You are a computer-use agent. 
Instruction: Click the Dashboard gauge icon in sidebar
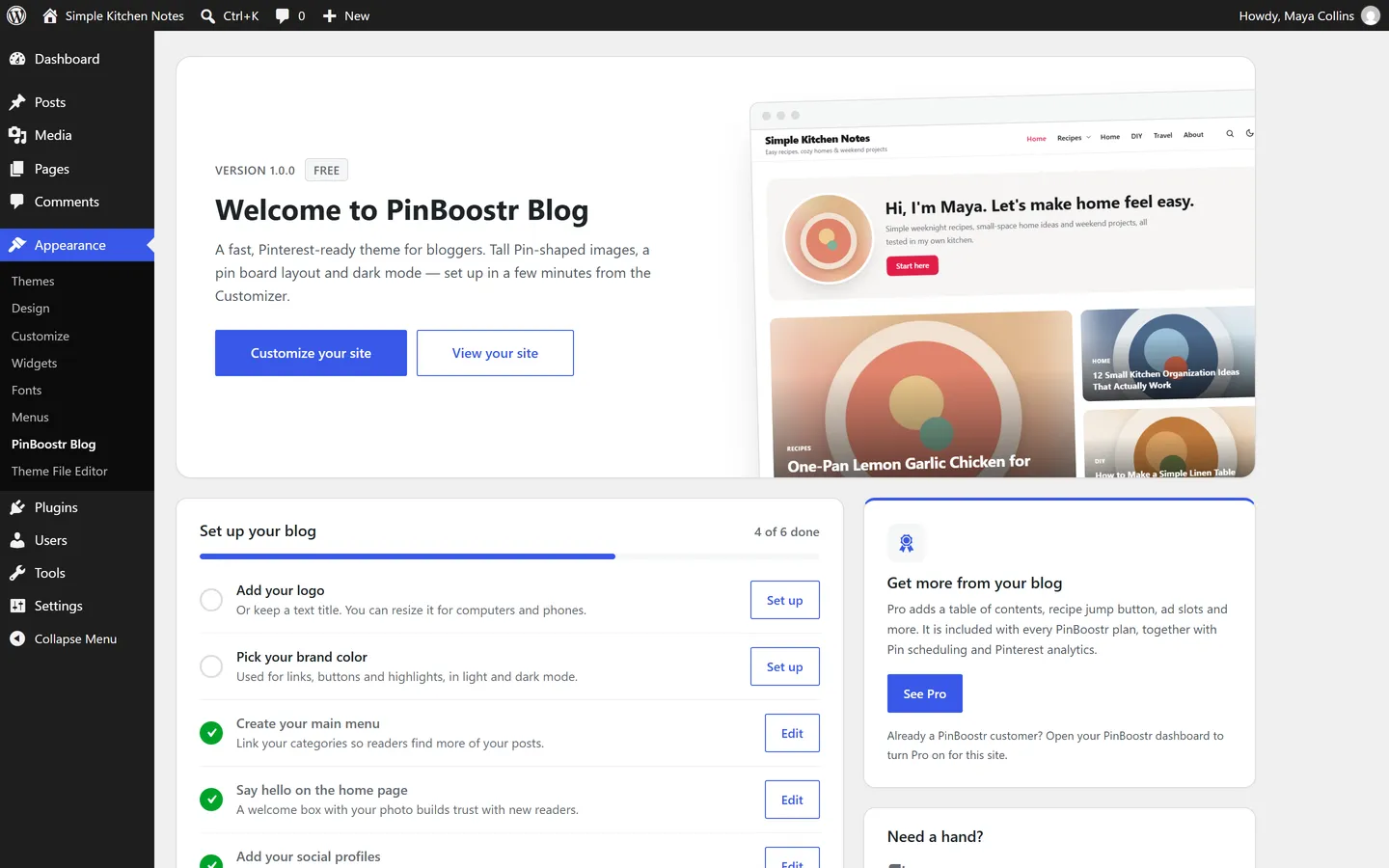(x=17, y=59)
